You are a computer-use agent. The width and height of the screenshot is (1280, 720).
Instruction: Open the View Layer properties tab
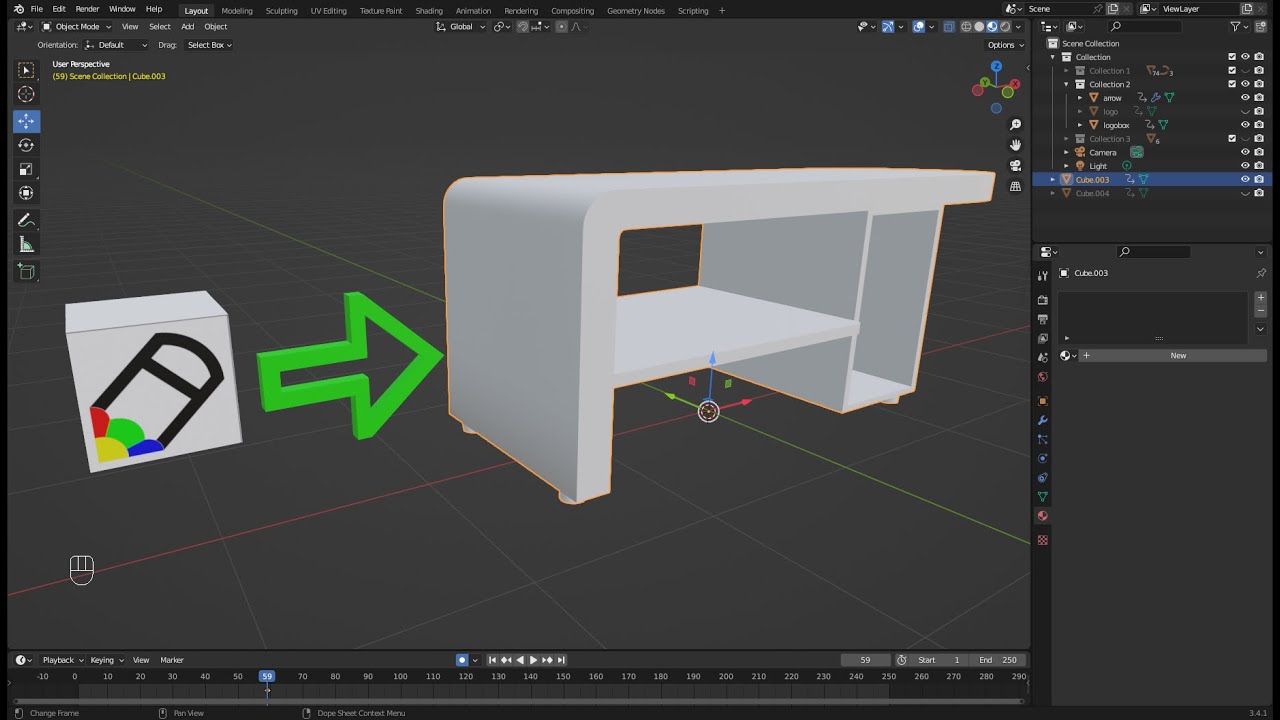(x=1043, y=338)
